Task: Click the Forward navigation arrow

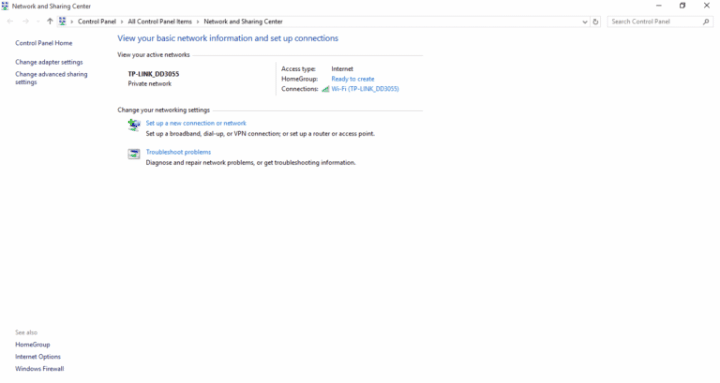Action: [x=26, y=22]
